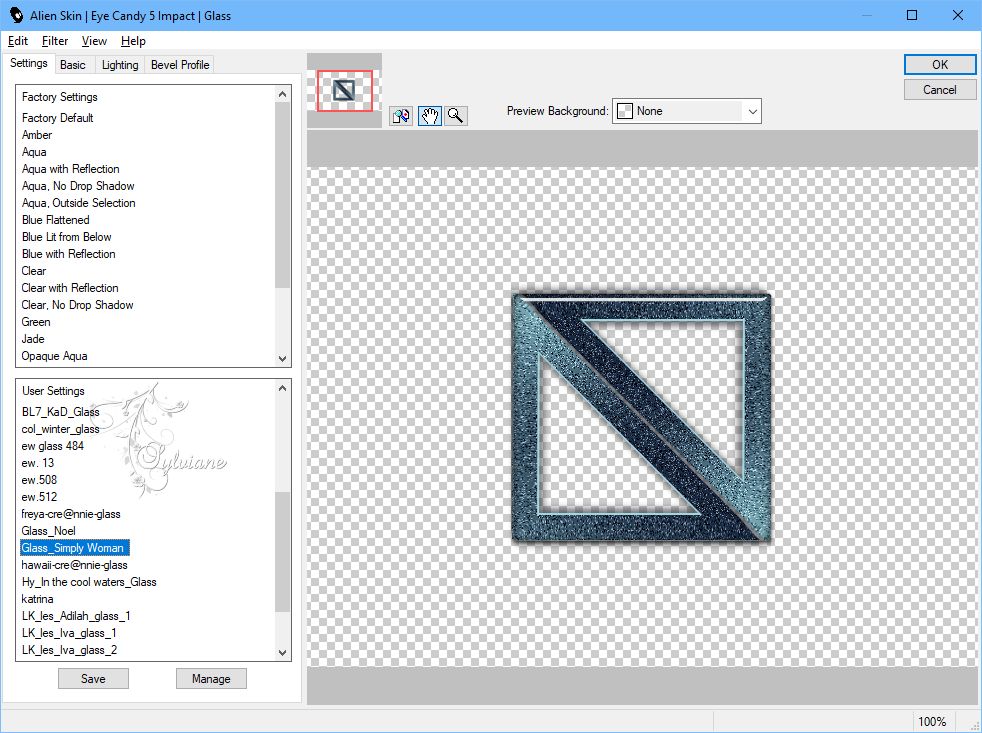Select the magnifier zoom tool
The height and width of the screenshot is (733, 982).
[x=456, y=116]
